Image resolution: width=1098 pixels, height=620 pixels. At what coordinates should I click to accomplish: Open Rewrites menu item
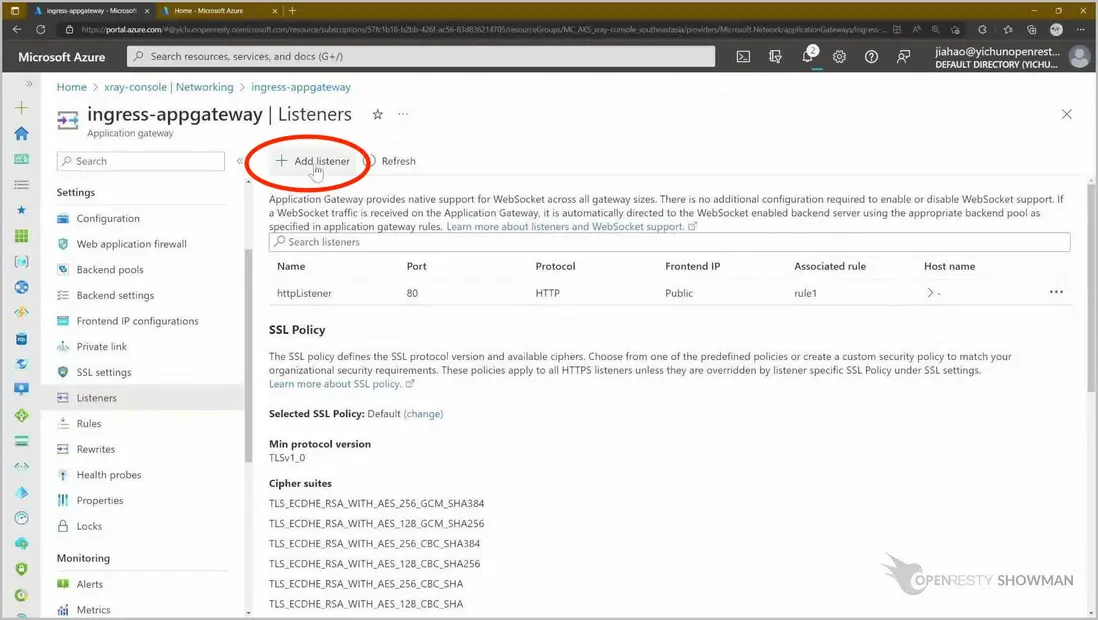[x=95, y=450]
